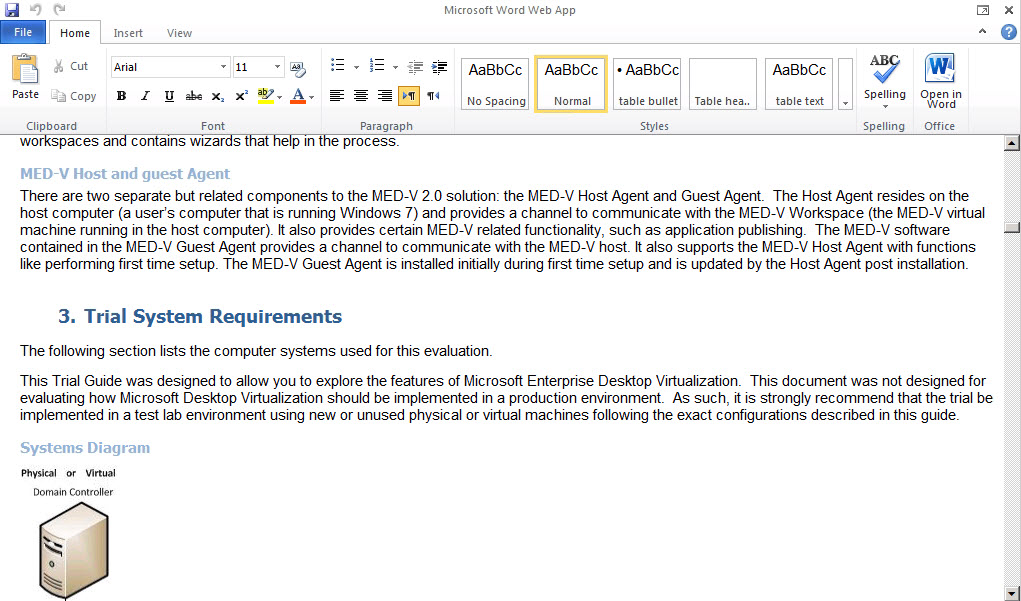Click the scrollbar up arrow
This screenshot has height=601, width=1021.
click(1011, 143)
